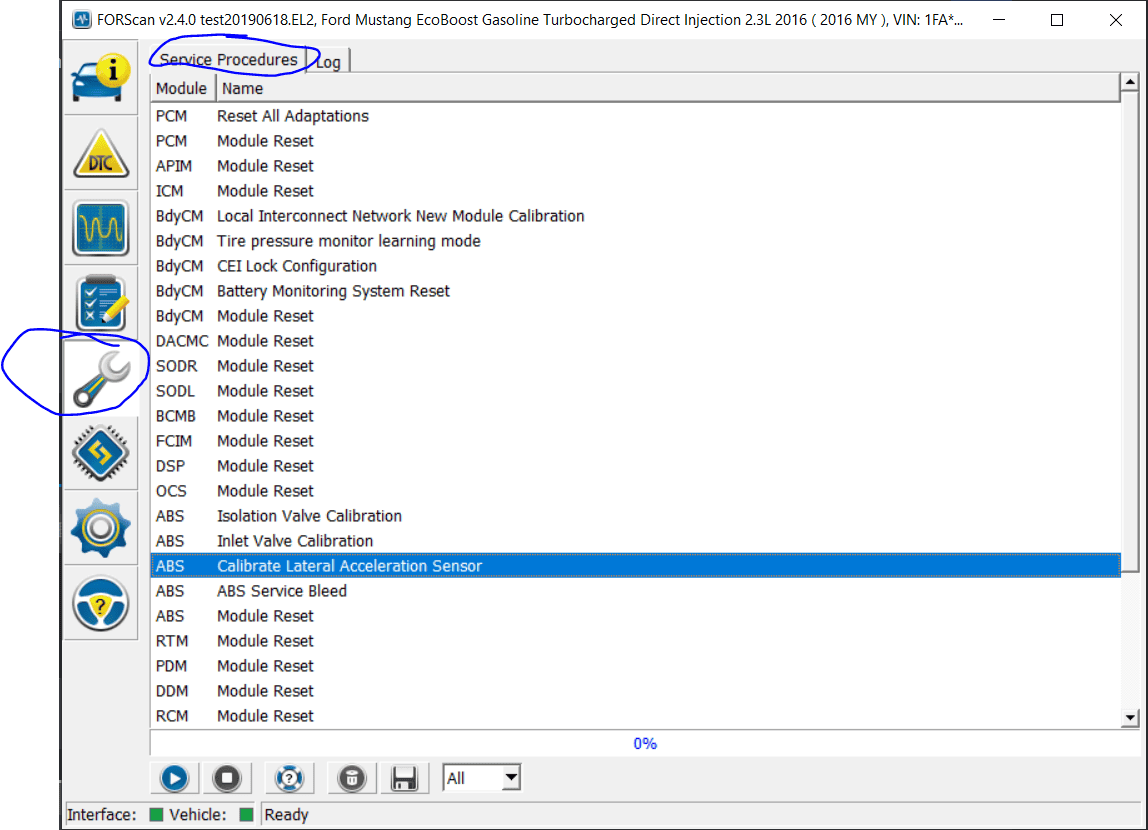This screenshot has width=1148, height=830.
Task: Open the module configuration chip section
Action: [x=101, y=453]
